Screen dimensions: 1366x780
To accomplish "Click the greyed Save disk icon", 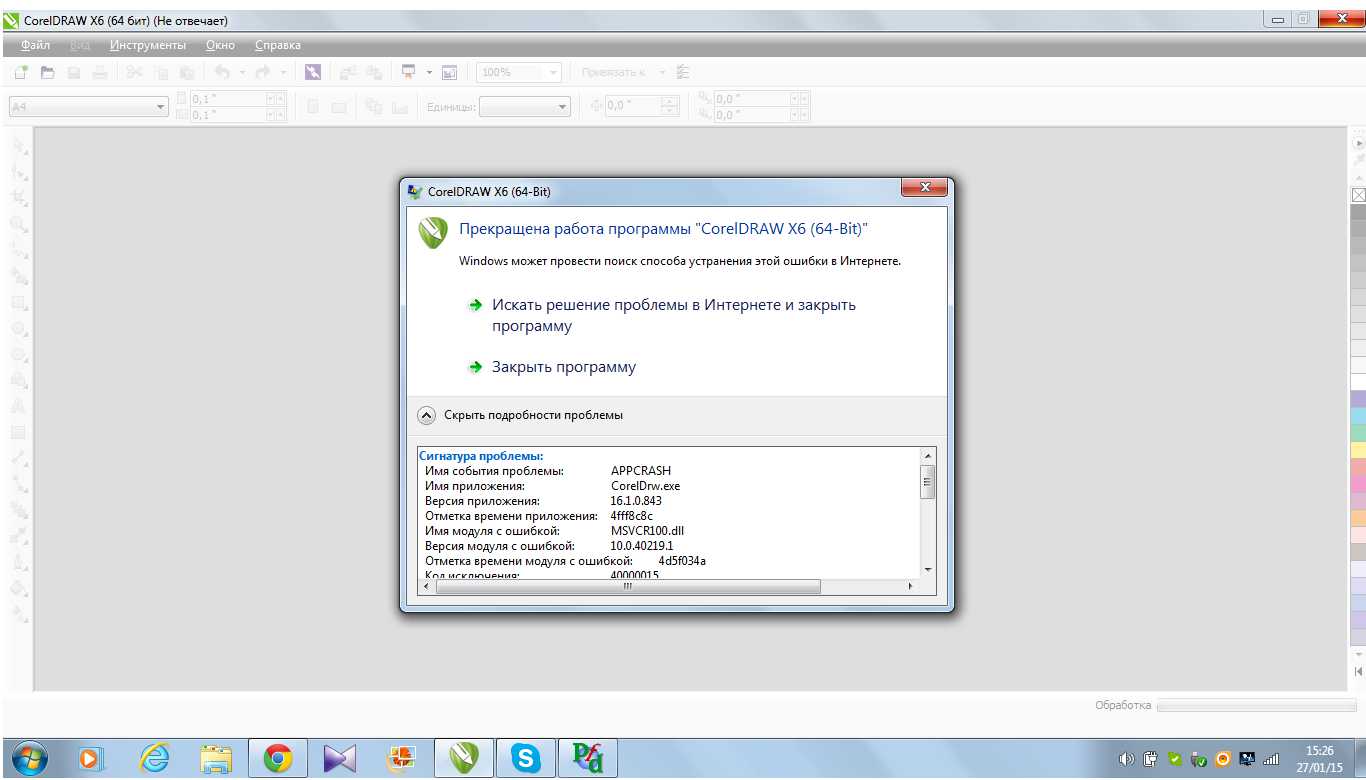I will [x=73, y=72].
